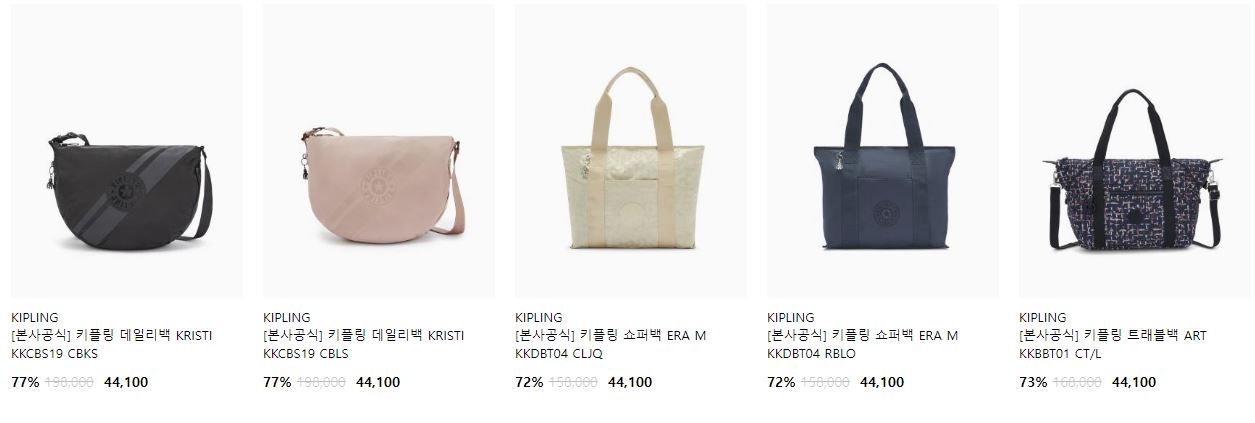Click KIPLING brand name above black KRISTI bag
This screenshot has width=1255, height=423.
(35, 317)
